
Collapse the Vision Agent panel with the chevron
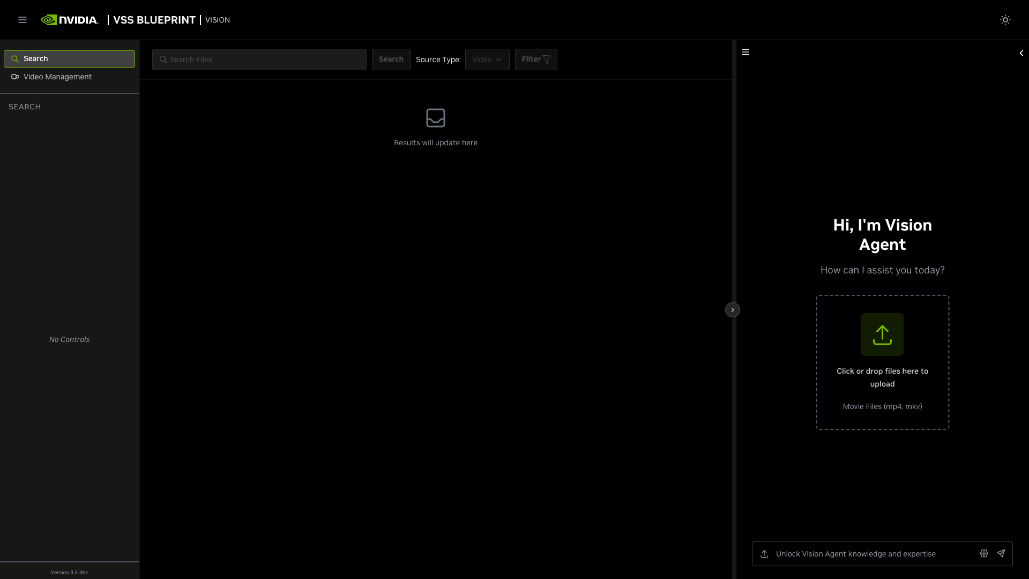(x=1021, y=53)
